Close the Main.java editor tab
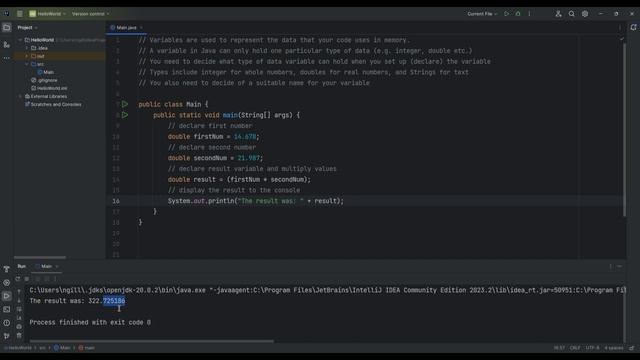Viewport: 640px width, 360px height. pyautogui.click(x=141, y=28)
